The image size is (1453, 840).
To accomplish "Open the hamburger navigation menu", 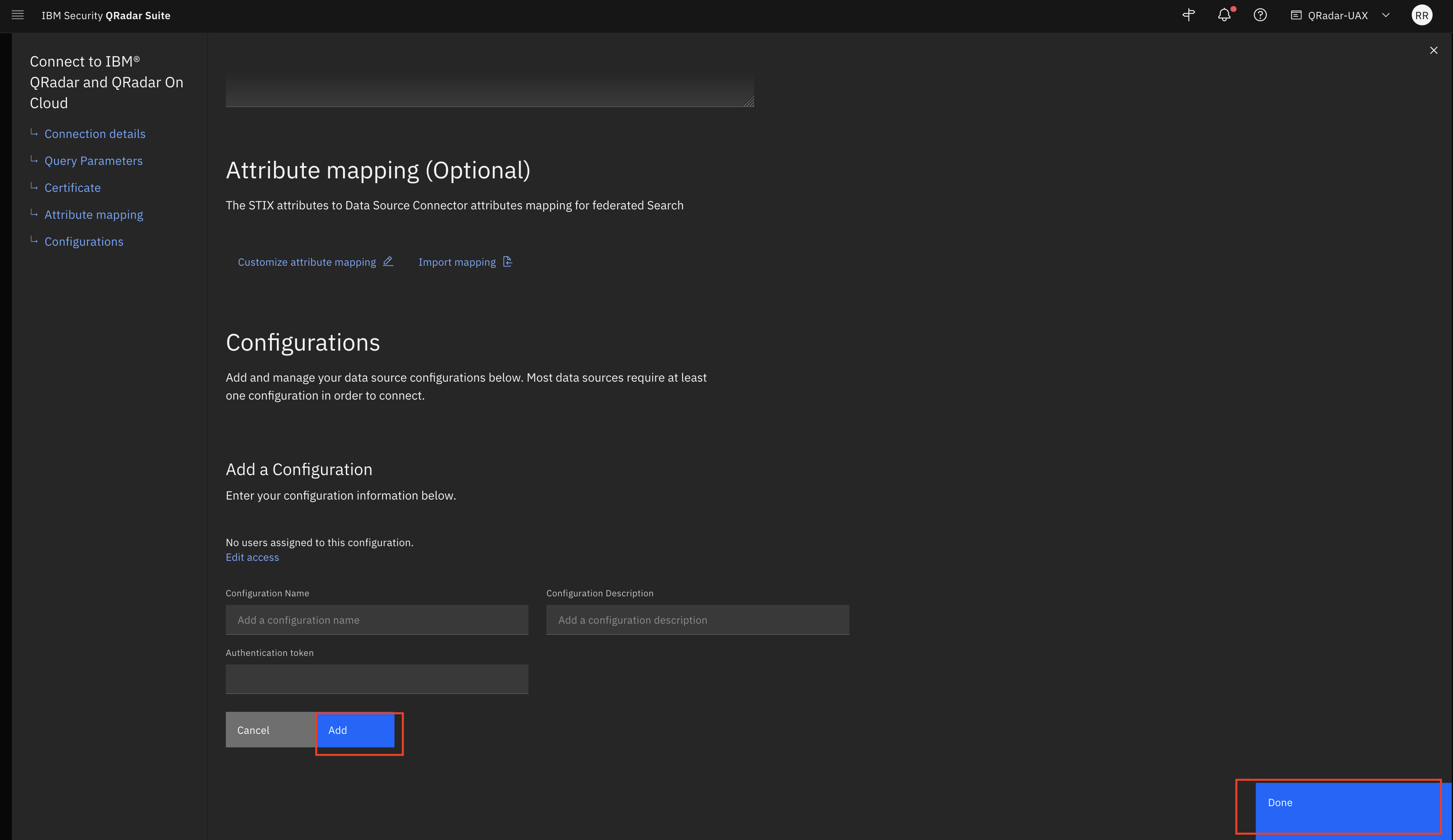I will 18,16.
